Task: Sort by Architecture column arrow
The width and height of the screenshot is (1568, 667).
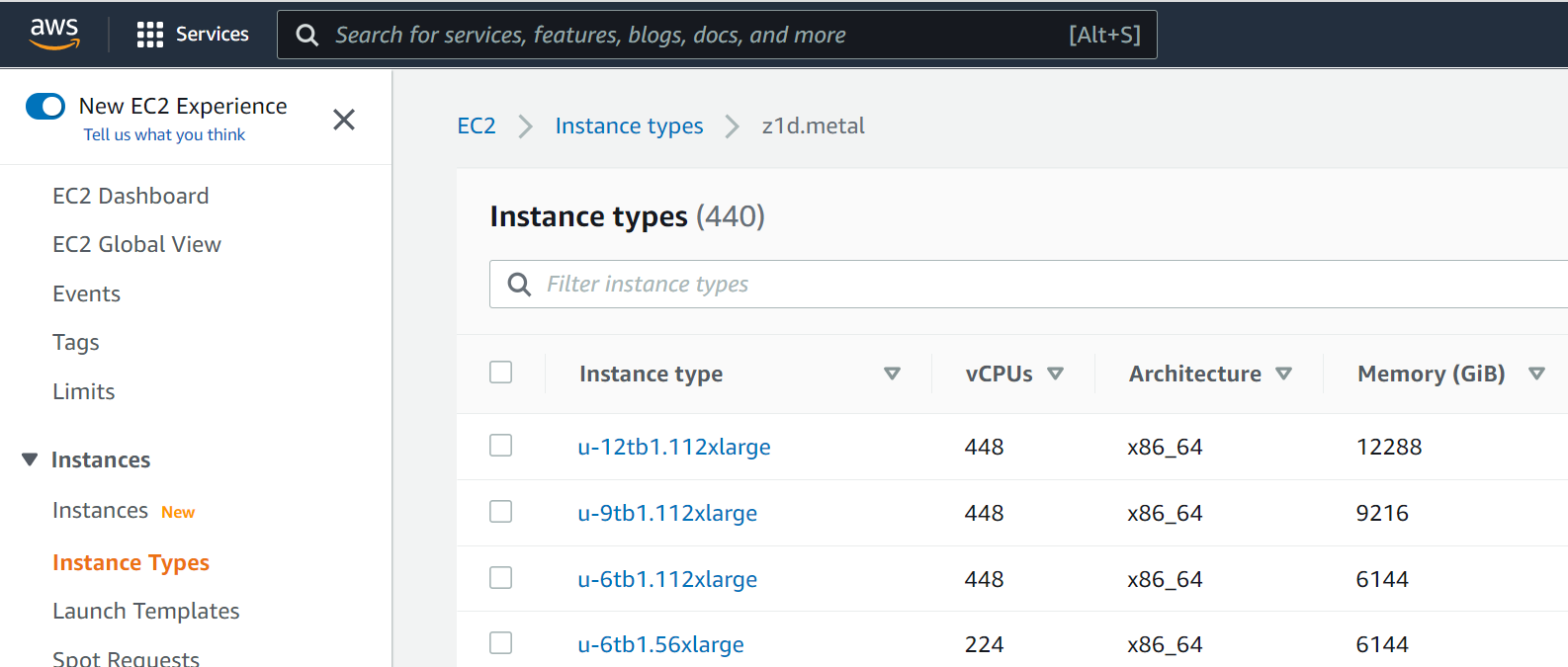Action: pos(1283,374)
